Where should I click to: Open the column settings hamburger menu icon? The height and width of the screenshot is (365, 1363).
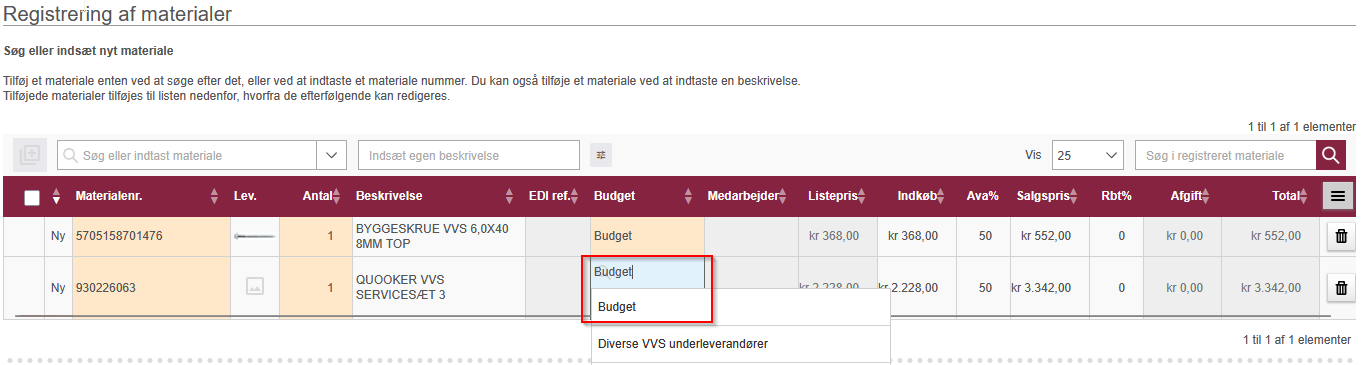pyautogui.click(x=1338, y=197)
